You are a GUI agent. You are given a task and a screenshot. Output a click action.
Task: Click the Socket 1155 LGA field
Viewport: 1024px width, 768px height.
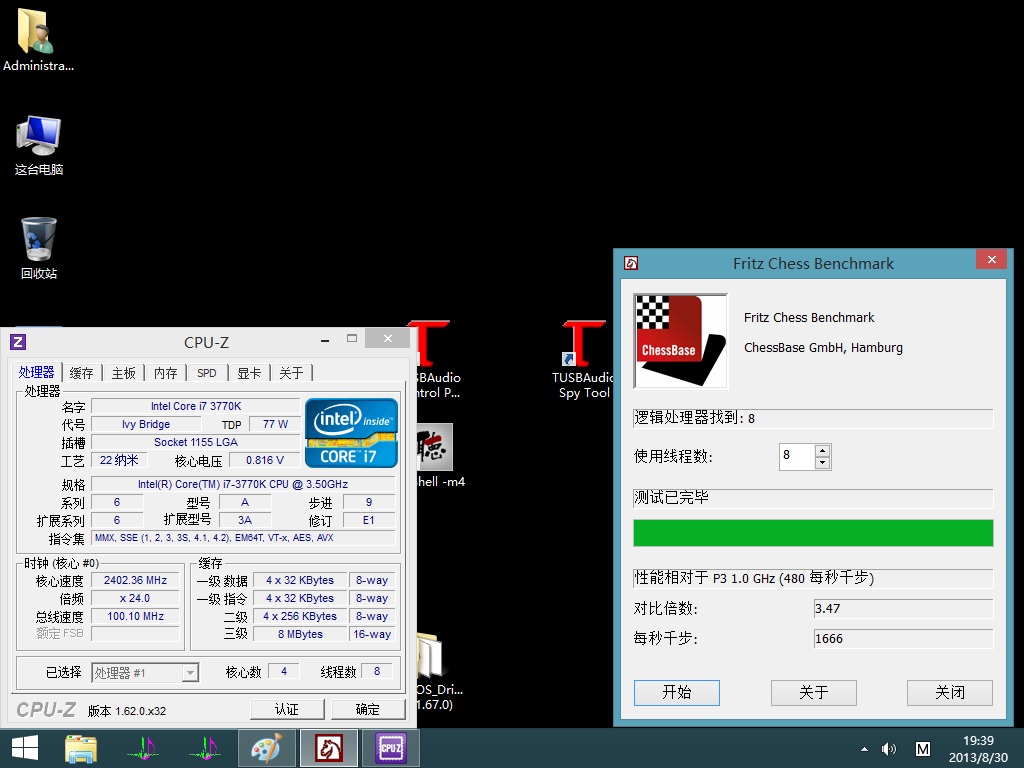[196, 442]
